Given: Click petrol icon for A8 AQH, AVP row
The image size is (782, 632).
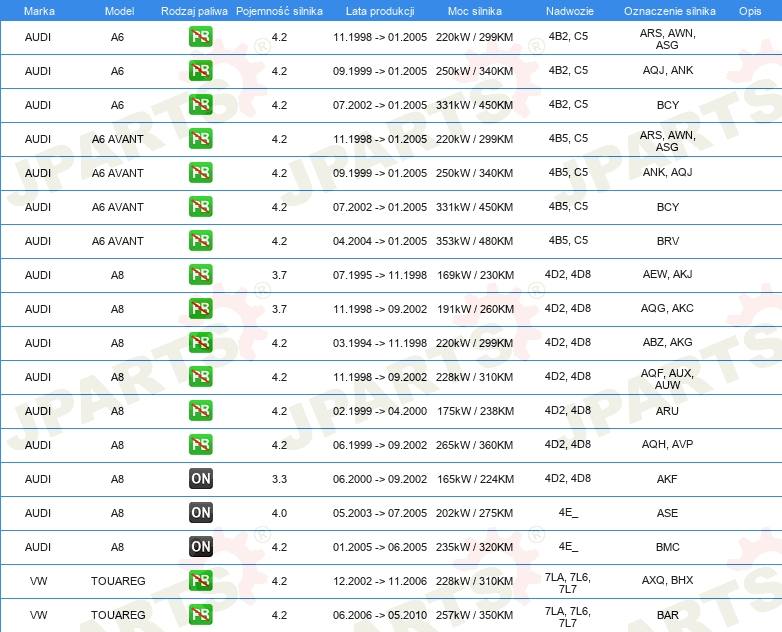Looking at the screenshot, I should click(x=200, y=444).
